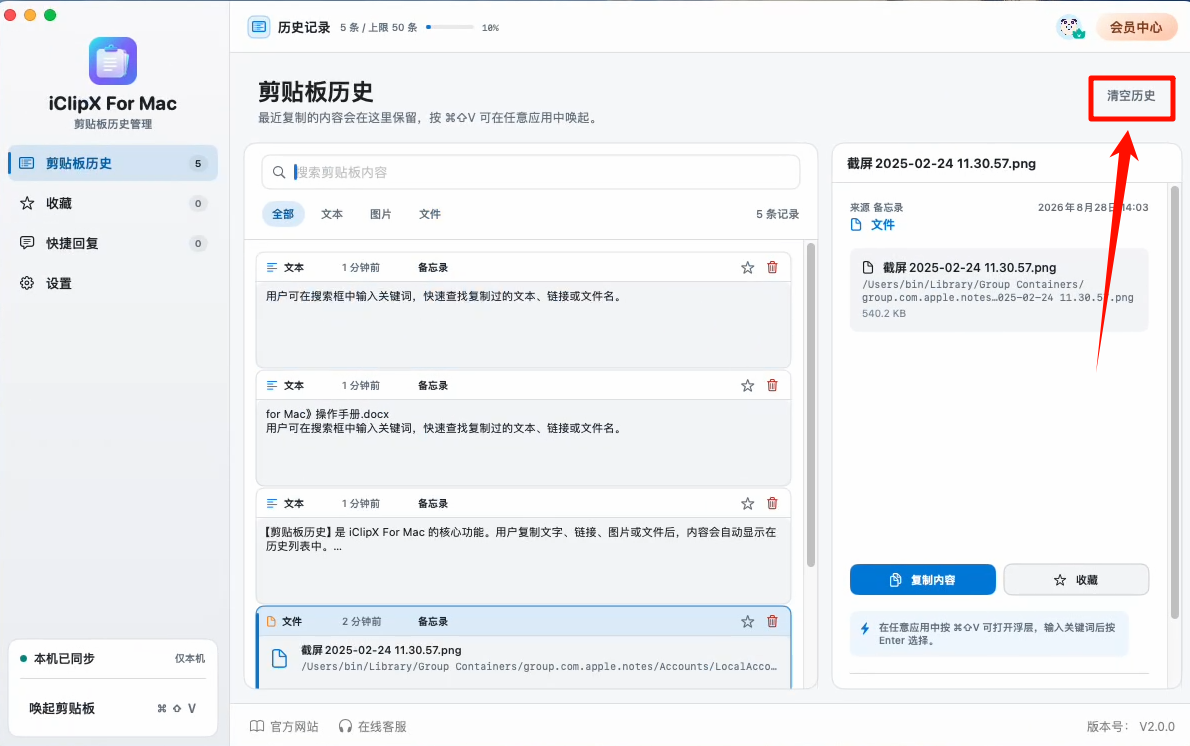Click the detail panel title 截屏 filename

(941, 163)
